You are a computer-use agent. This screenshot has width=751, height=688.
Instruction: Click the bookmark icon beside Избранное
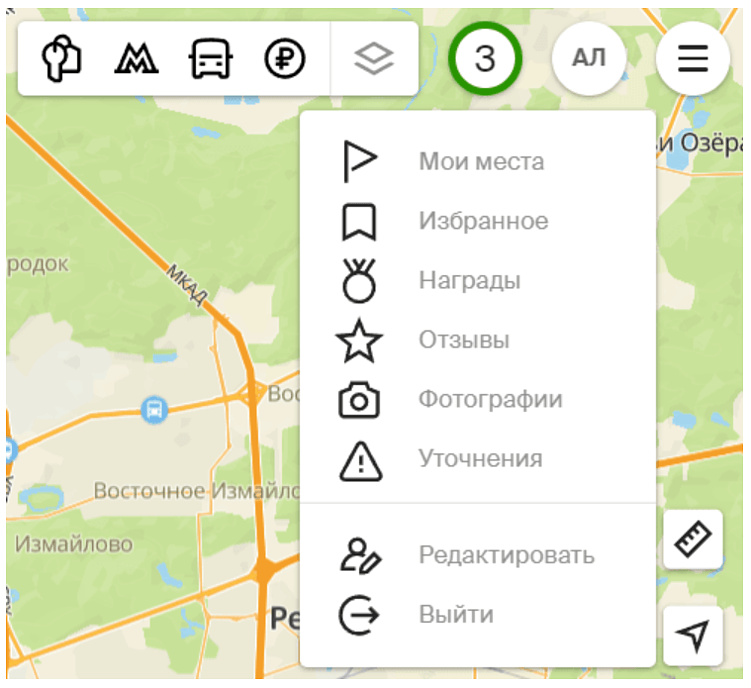[x=359, y=221]
